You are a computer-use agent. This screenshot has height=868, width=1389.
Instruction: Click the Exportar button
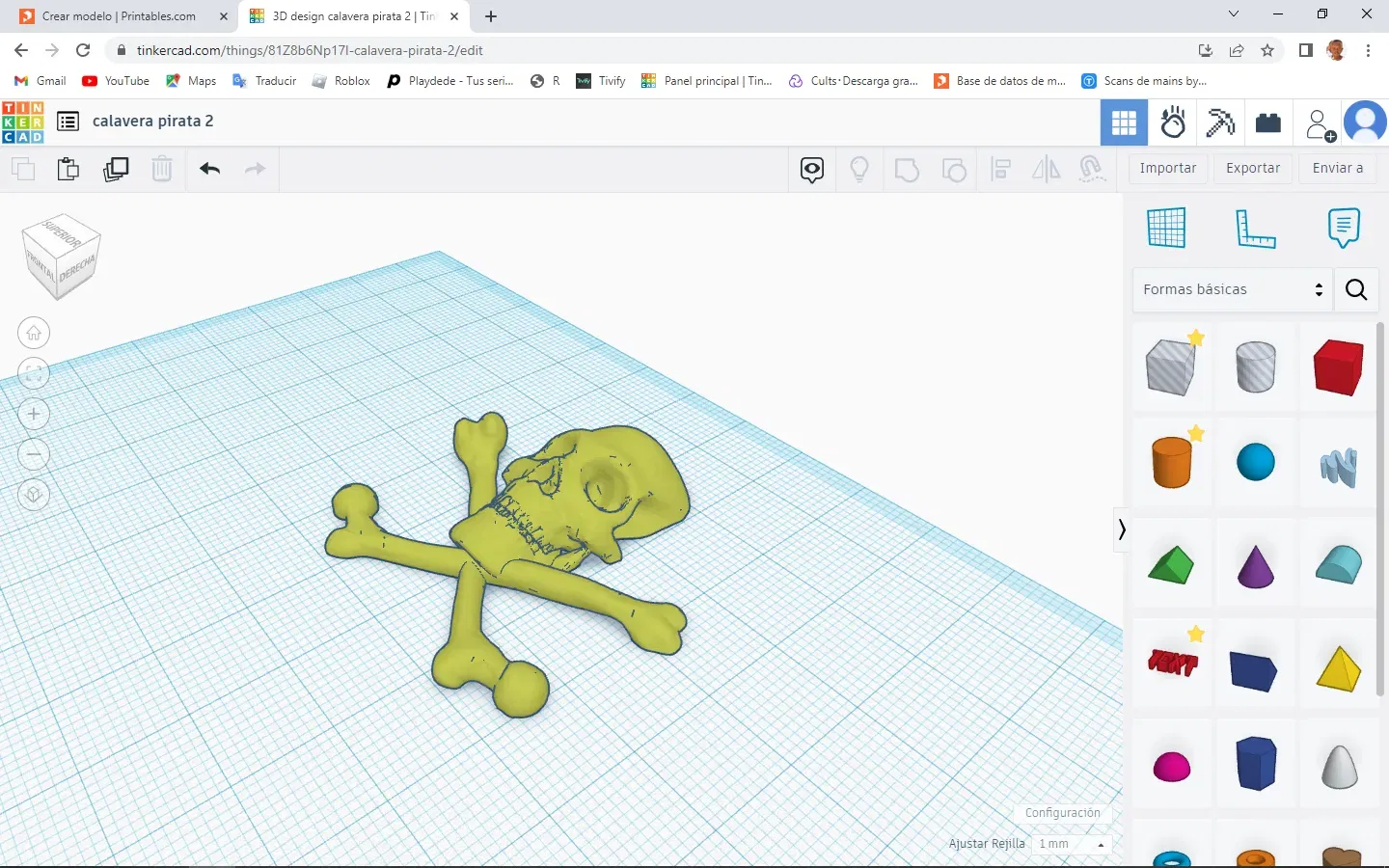coord(1252,168)
